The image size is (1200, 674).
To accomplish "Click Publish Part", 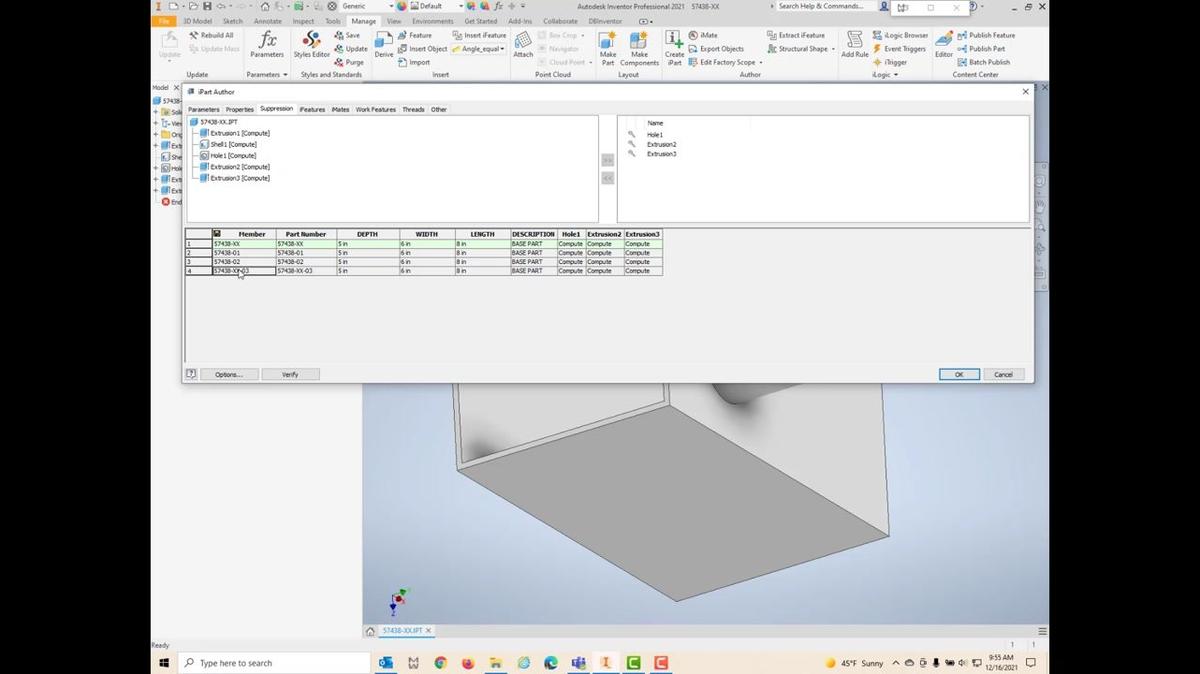I will click(x=981, y=48).
